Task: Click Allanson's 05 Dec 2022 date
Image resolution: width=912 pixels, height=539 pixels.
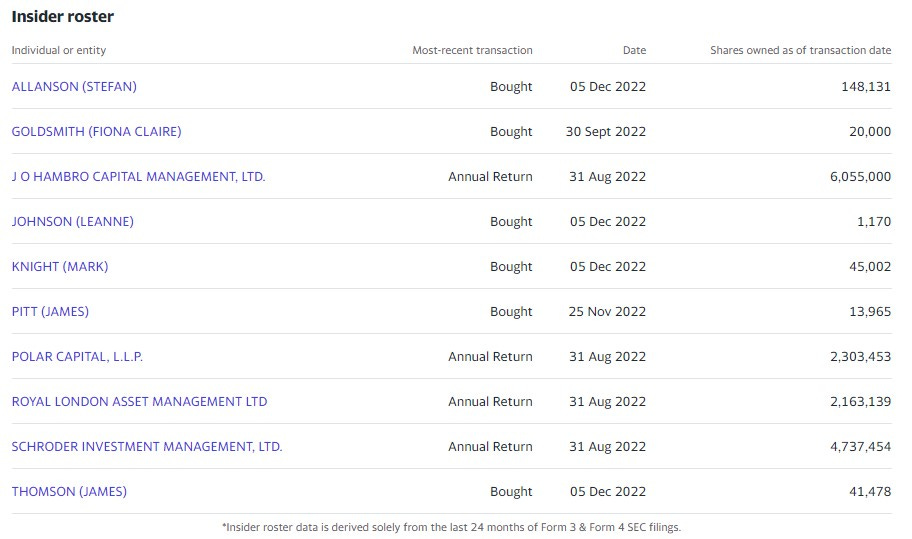Action: 608,87
